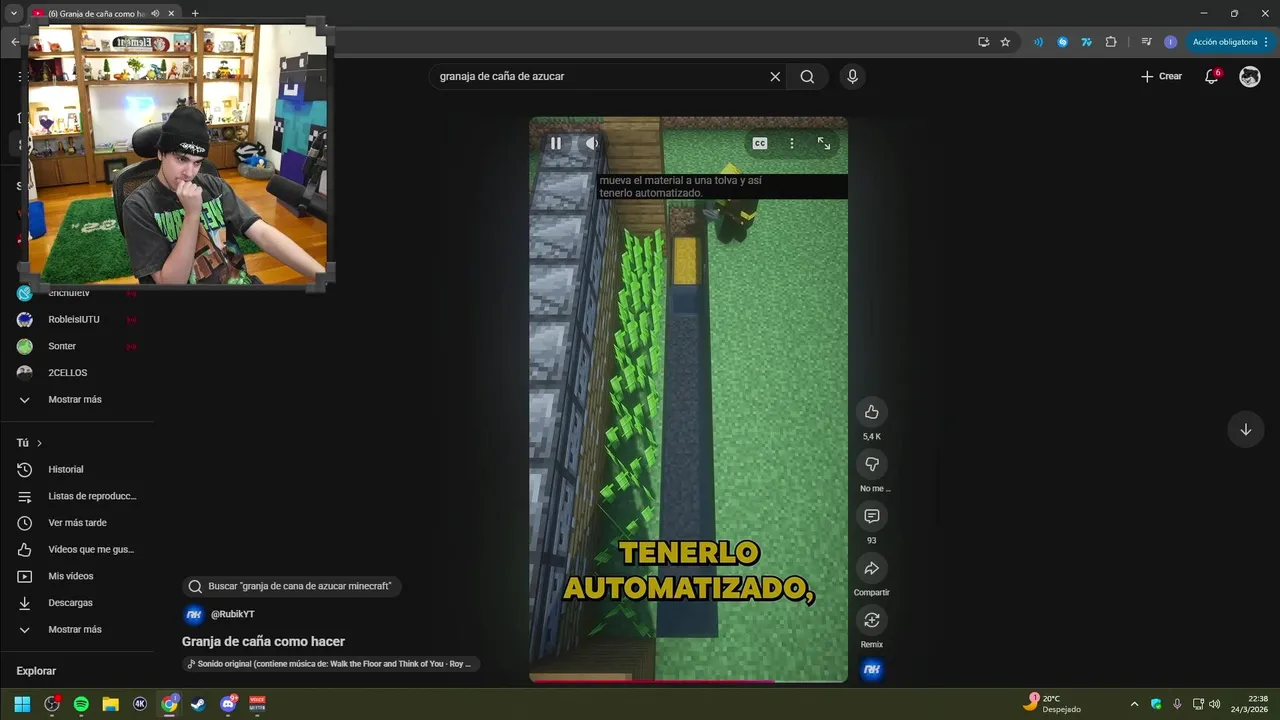
Task: Seek the Short using the red progress bar
Action: point(688,681)
